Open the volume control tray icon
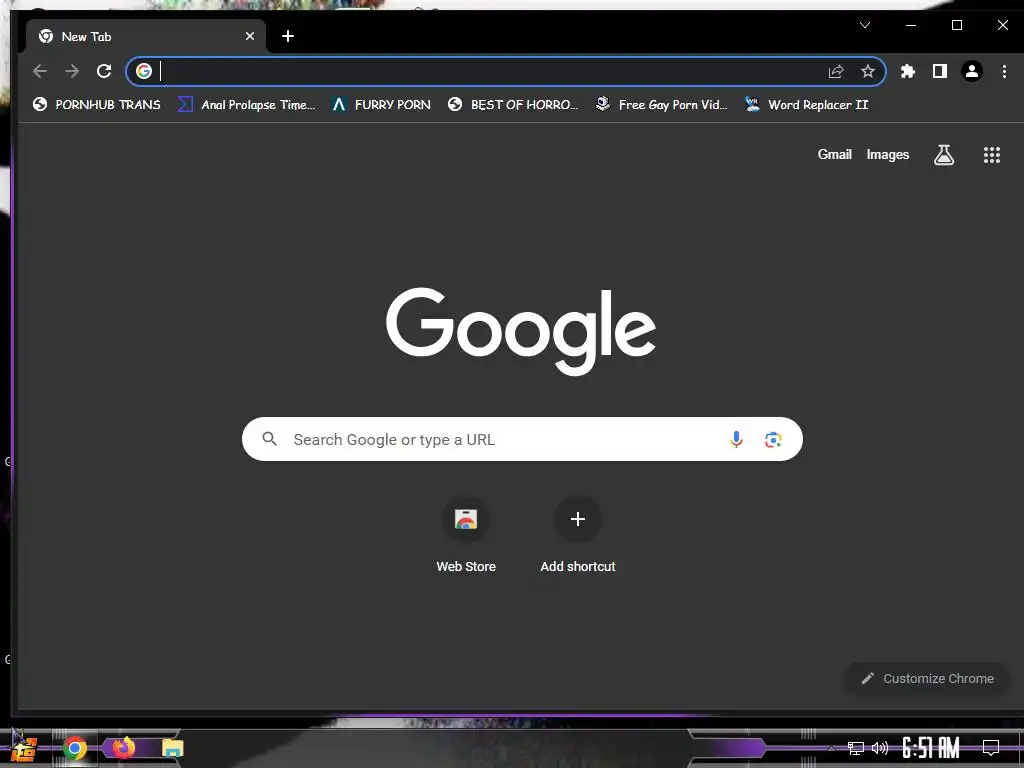This screenshot has width=1024, height=768. (x=880, y=748)
